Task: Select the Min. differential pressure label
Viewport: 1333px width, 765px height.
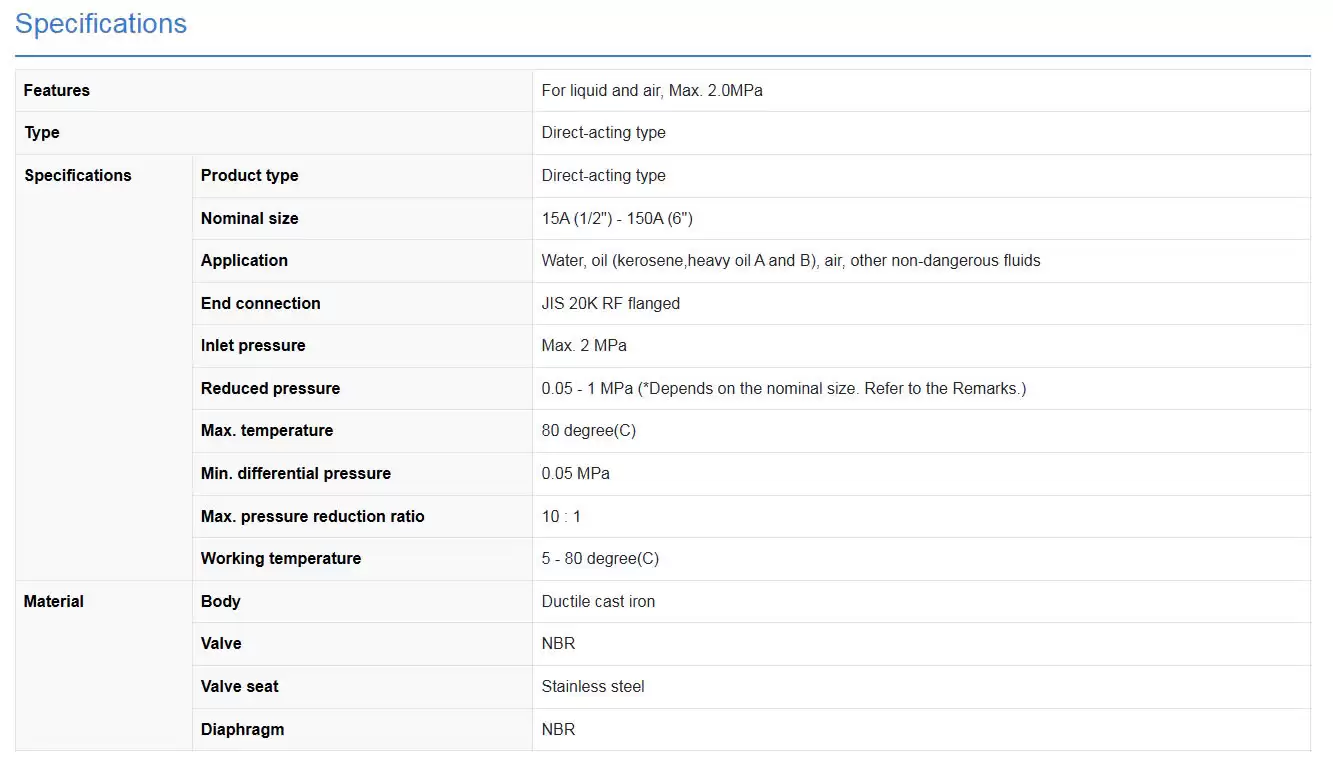Action: pos(296,473)
